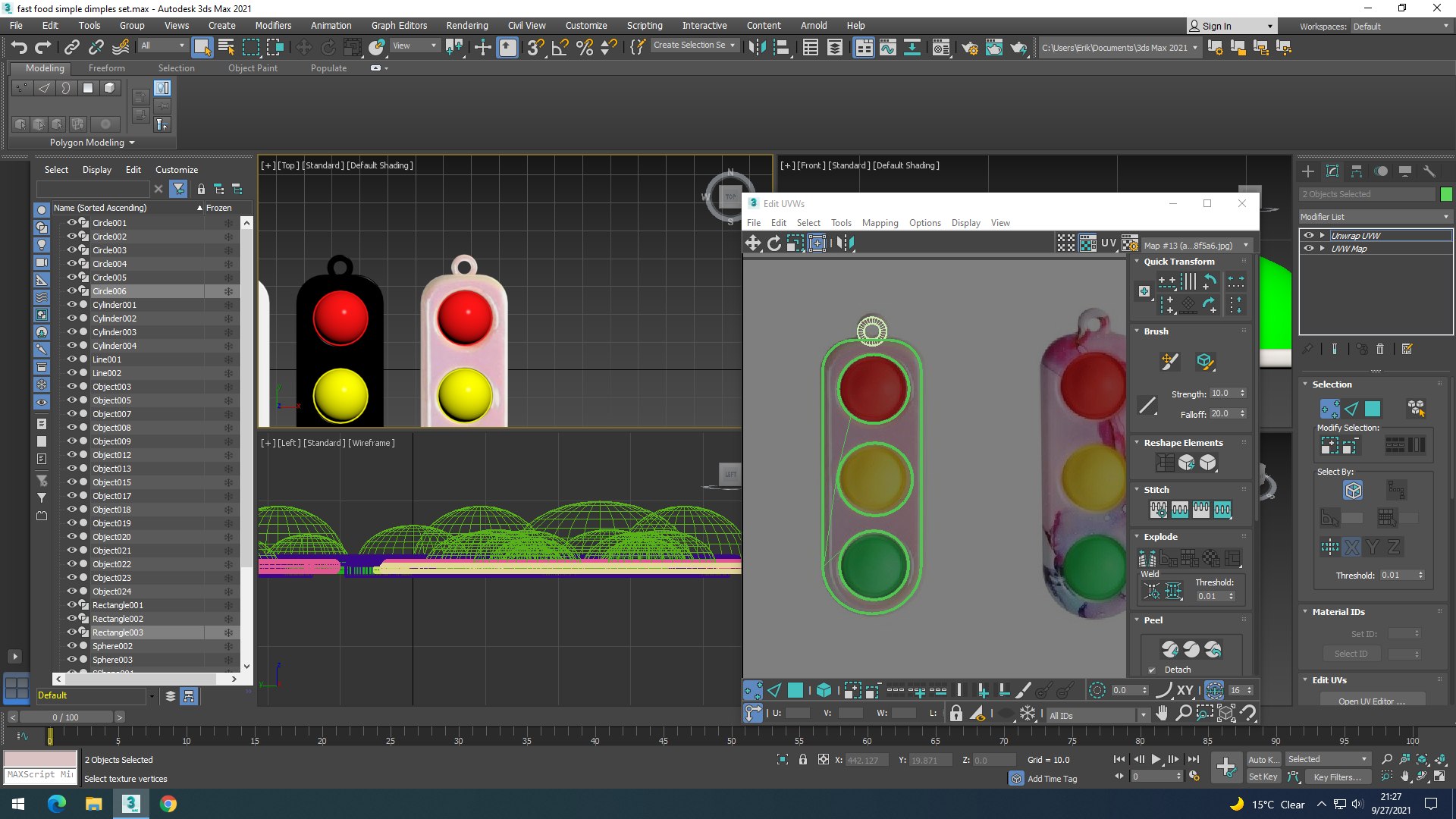
Task: Select the Move tool in Edit UVWs
Action: (x=752, y=243)
